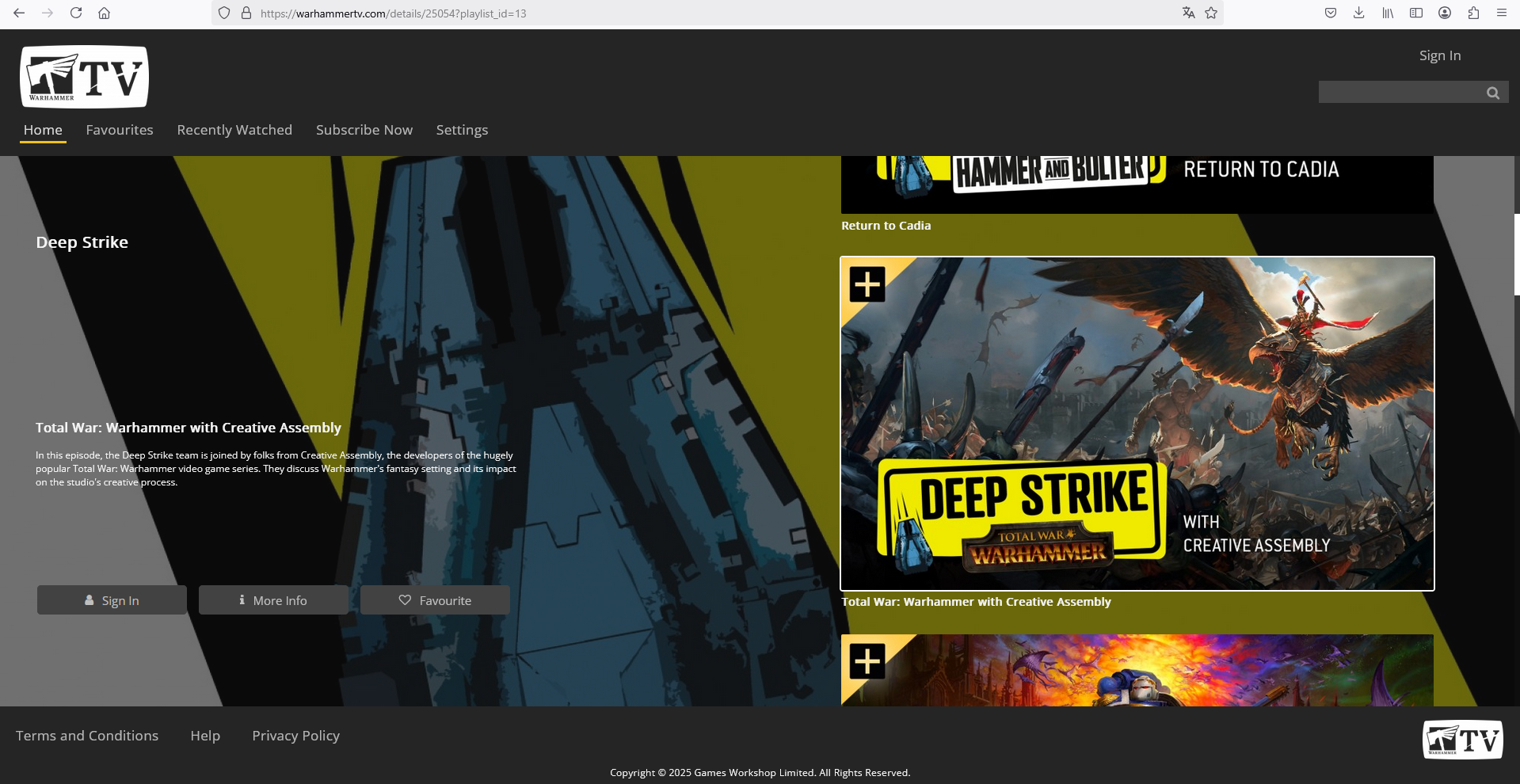Click the Total War caption under the thumbnail
Screen dimensions: 1520x784
pyautogui.click(x=976, y=602)
